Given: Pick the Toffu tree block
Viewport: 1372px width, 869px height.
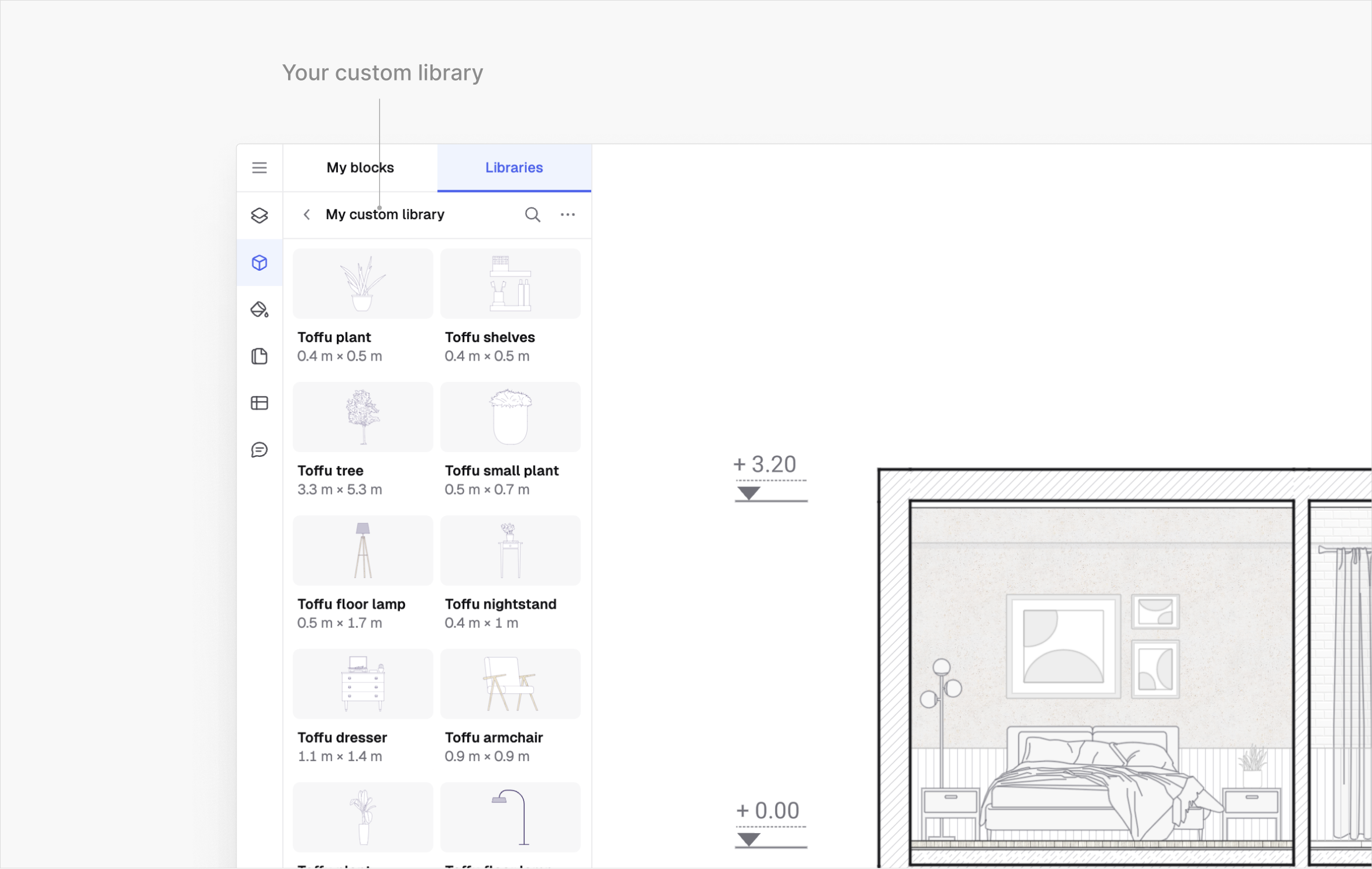Looking at the screenshot, I should [362, 417].
